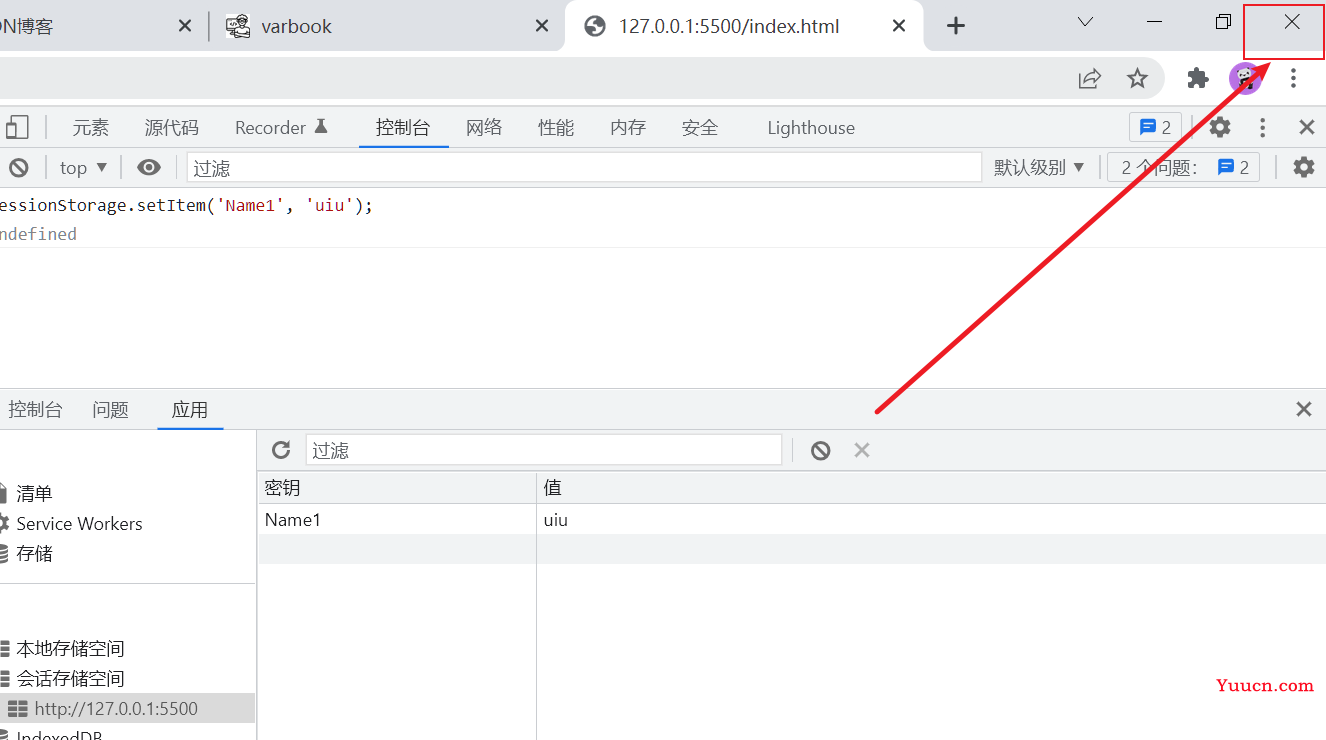Toggle the live expression eye icon
The width and height of the screenshot is (1326, 740).
coord(149,167)
